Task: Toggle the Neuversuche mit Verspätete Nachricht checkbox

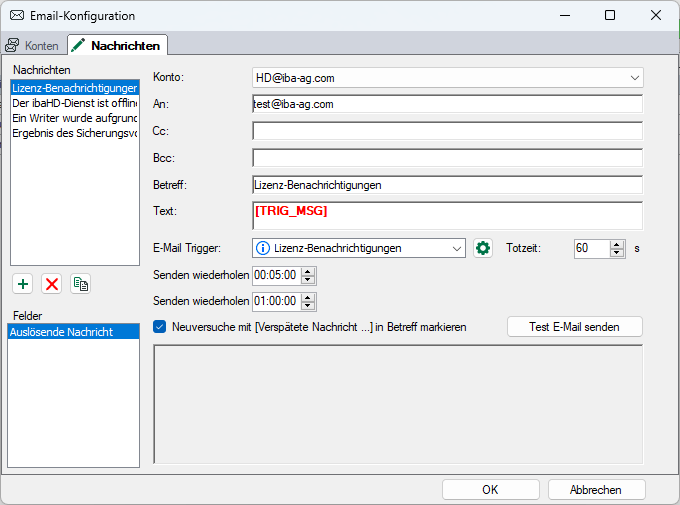Action: tap(159, 327)
